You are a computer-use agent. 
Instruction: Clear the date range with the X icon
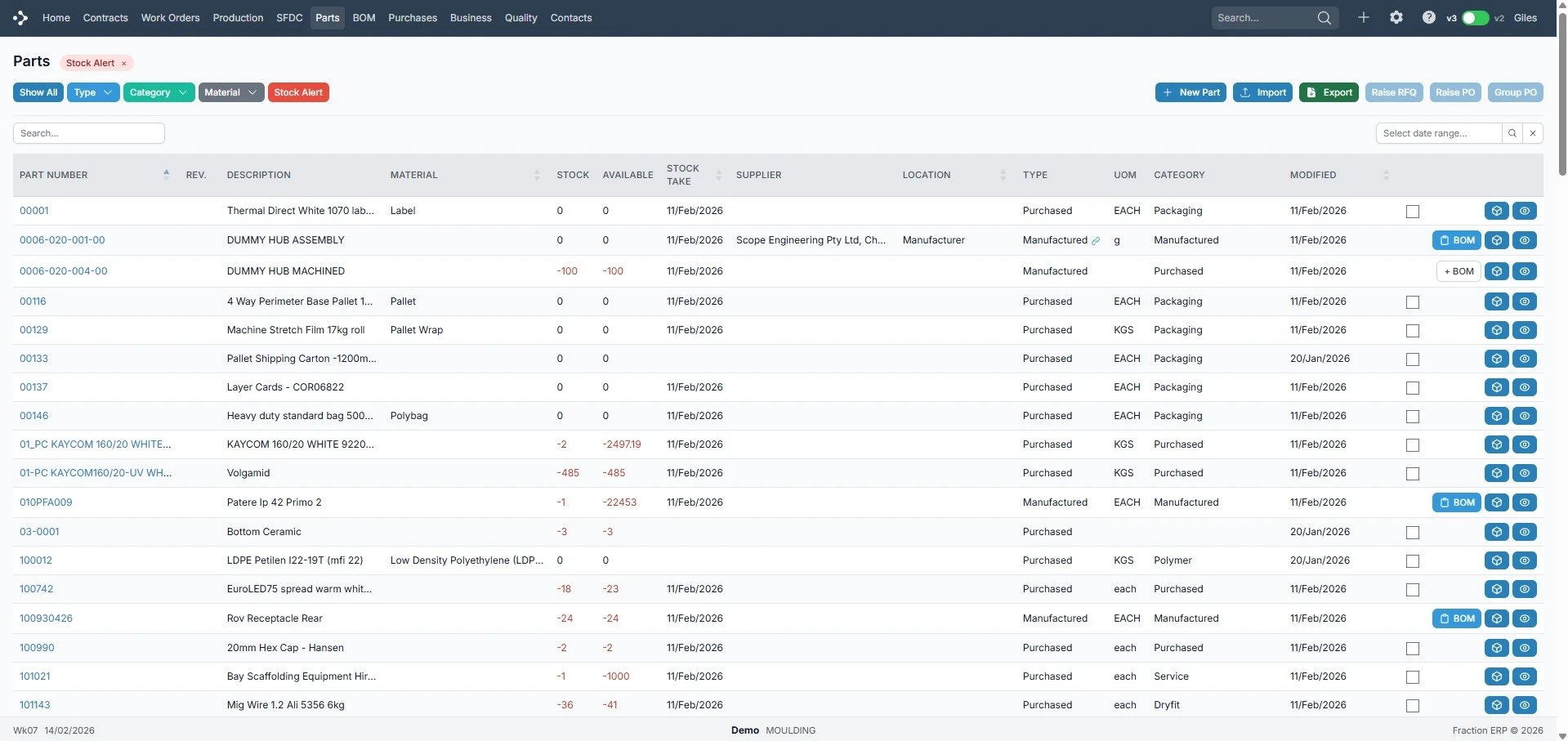tap(1533, 133)
